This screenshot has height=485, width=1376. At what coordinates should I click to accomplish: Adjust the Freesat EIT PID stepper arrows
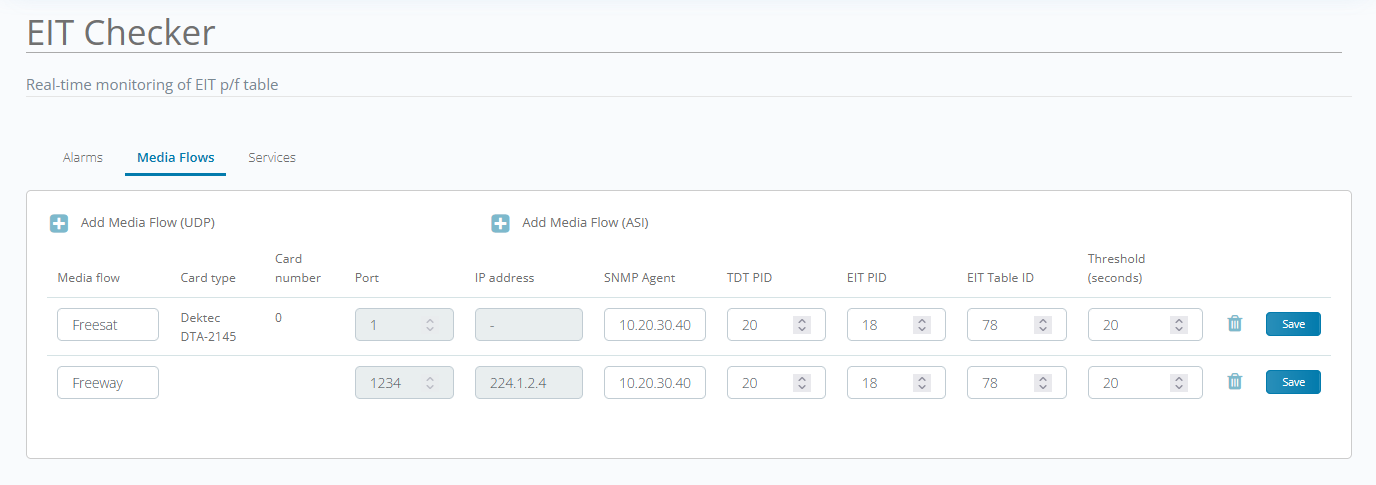922,325
